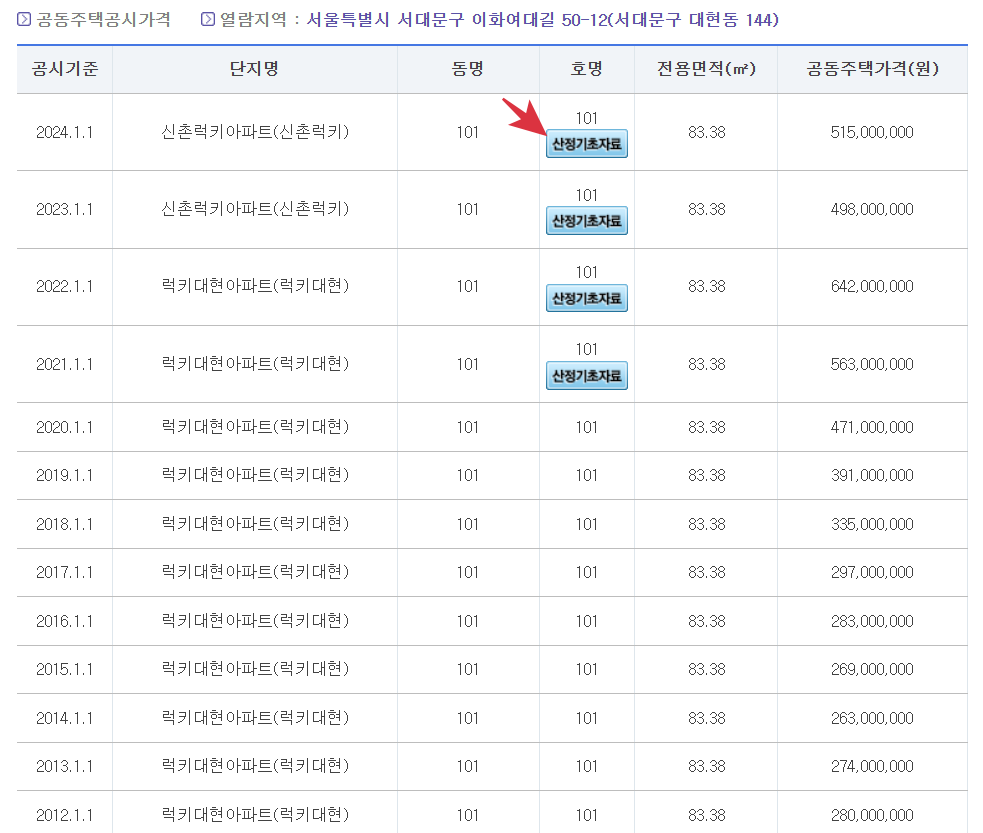This screenshot has height=833, width=983.
Task: Click 신촌럭키아파트(신촌럭키) in the 2023.1.1 row
Action: tap(255, 209)
